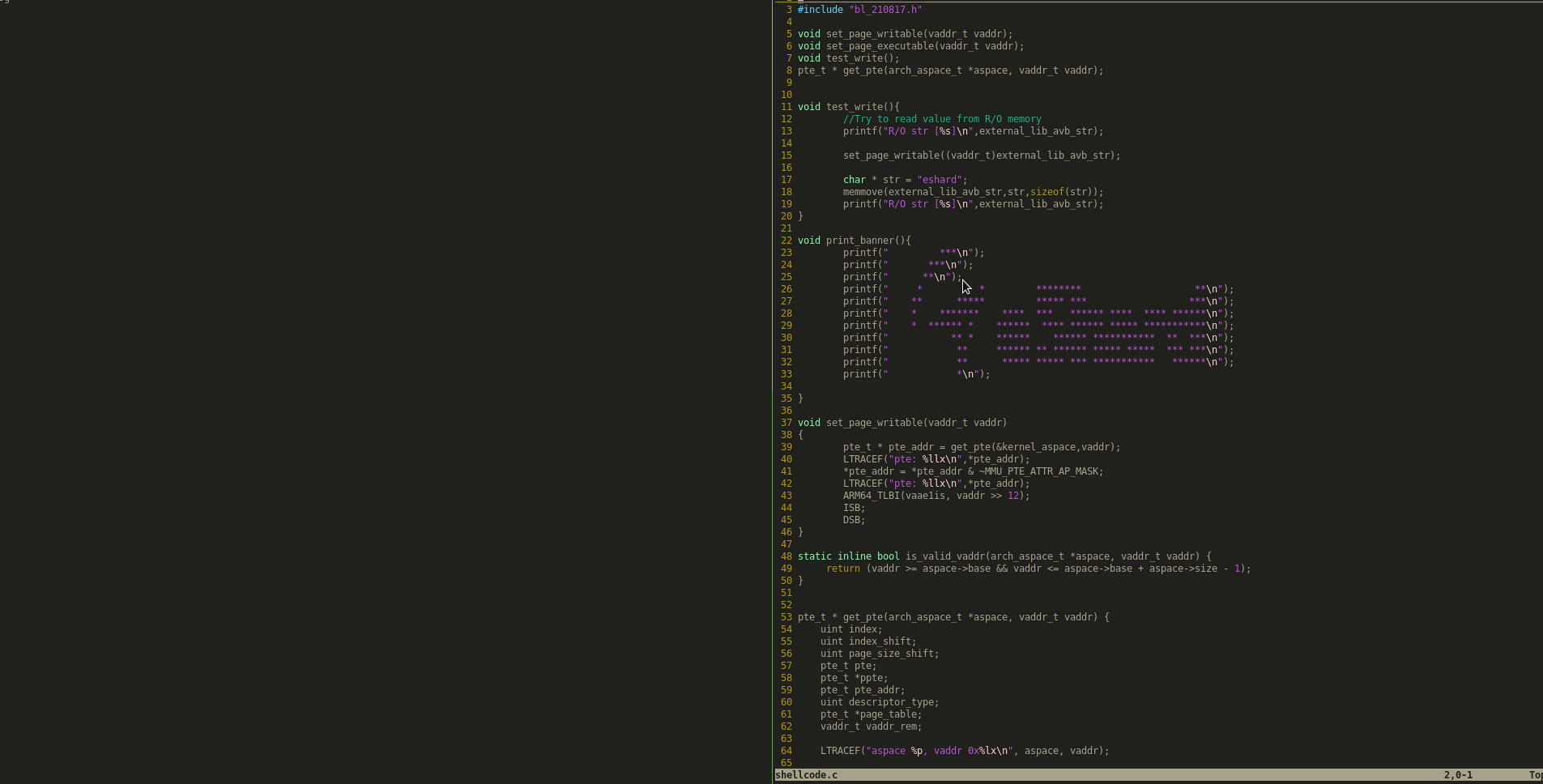Click the comment about reading R/O memory
Viewport: 1543px width, 784px height.
(x=942, y=118)
